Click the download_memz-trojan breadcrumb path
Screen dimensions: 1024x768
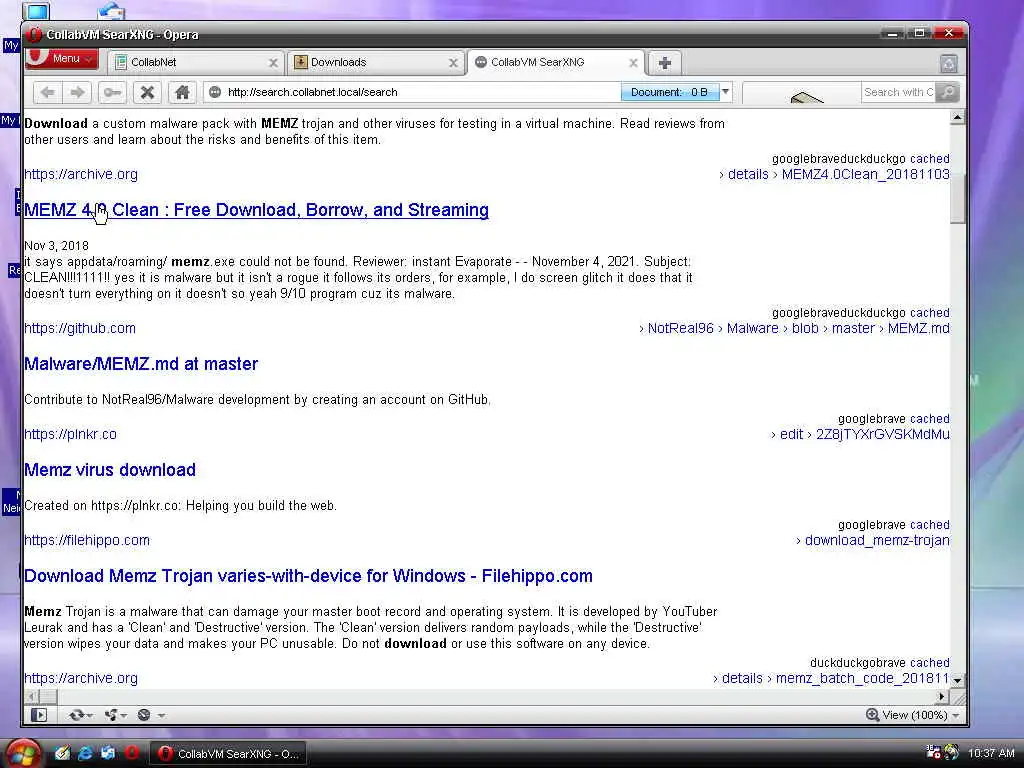coord(877,540)
